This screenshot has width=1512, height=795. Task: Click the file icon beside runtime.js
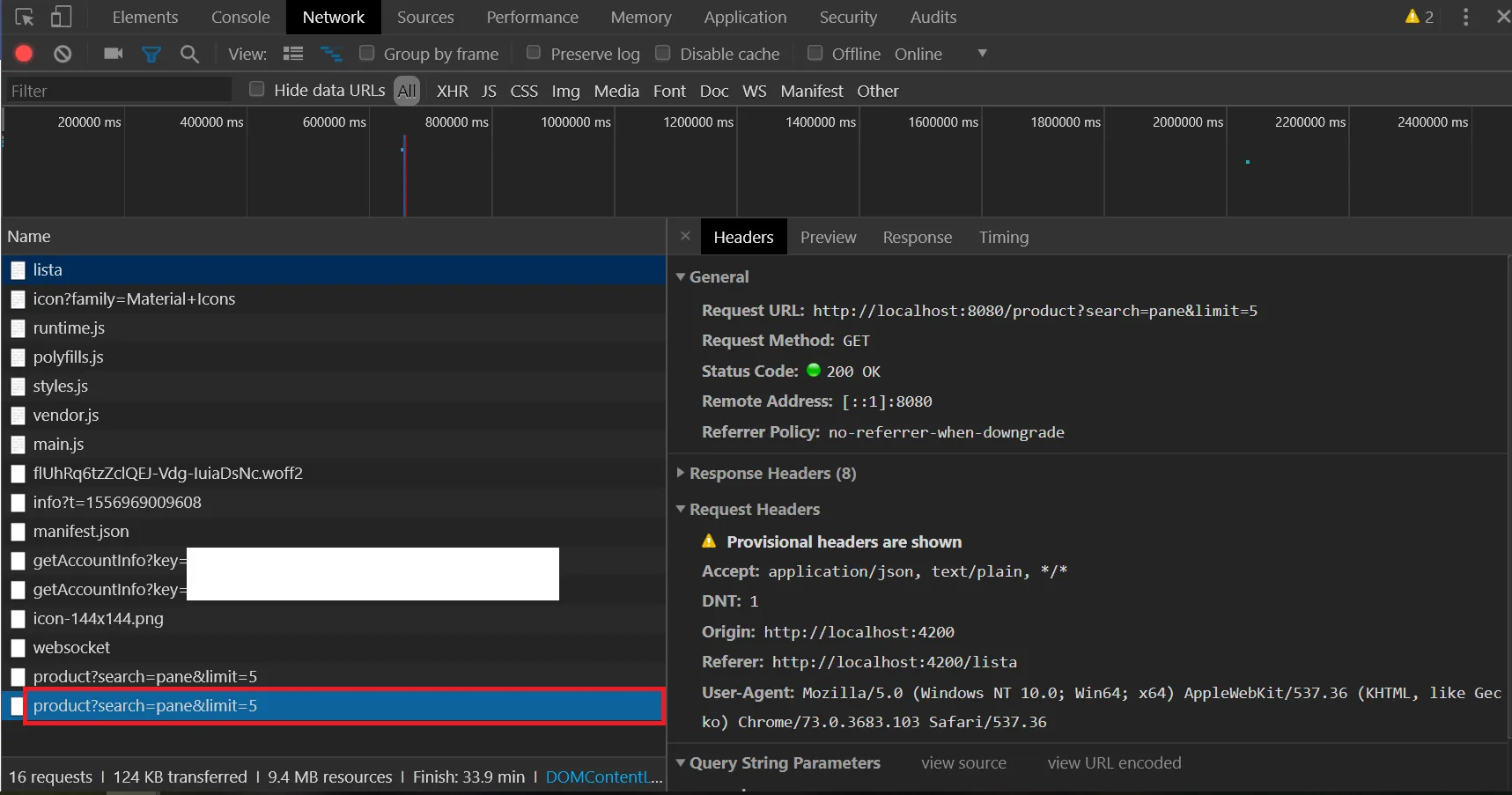pos(18,328)
